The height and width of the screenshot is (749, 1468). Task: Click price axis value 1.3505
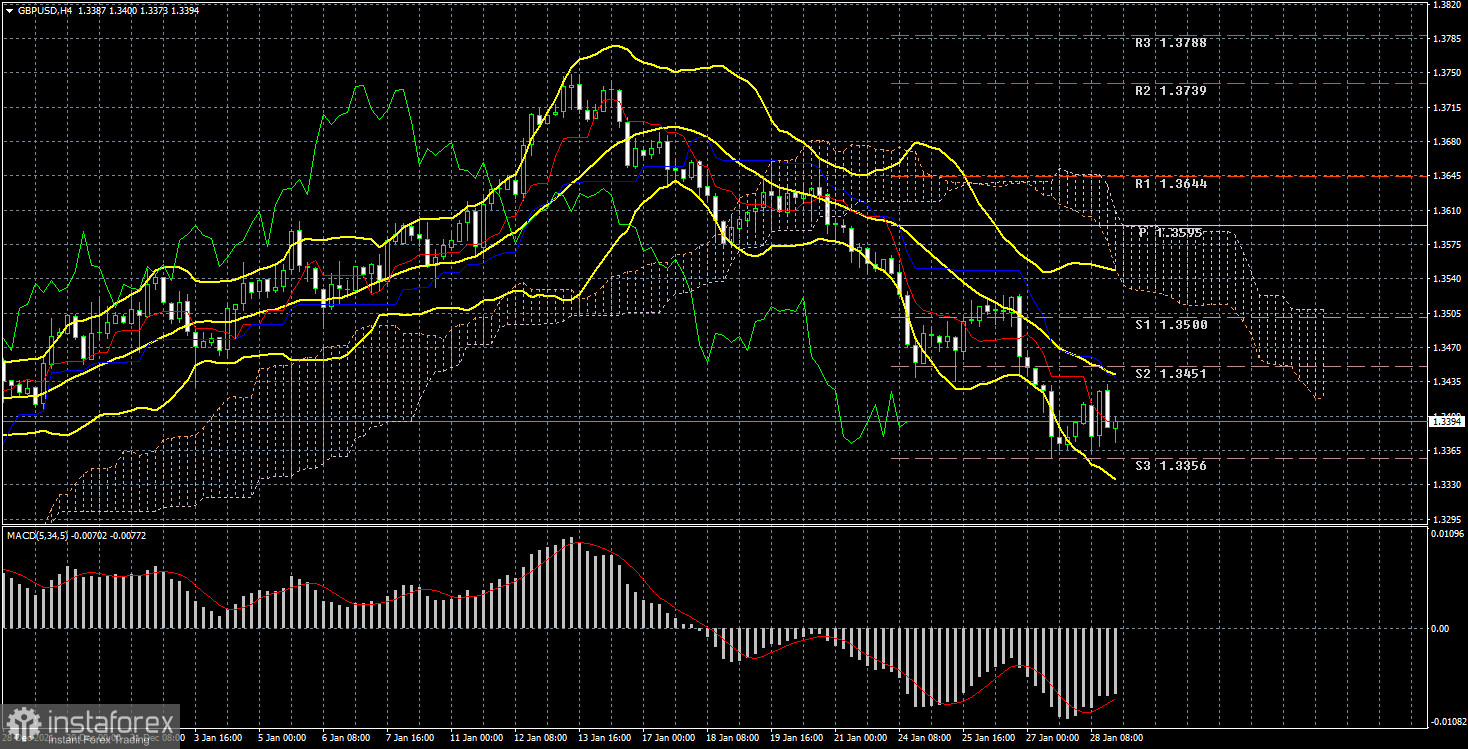pos(1447,313)
